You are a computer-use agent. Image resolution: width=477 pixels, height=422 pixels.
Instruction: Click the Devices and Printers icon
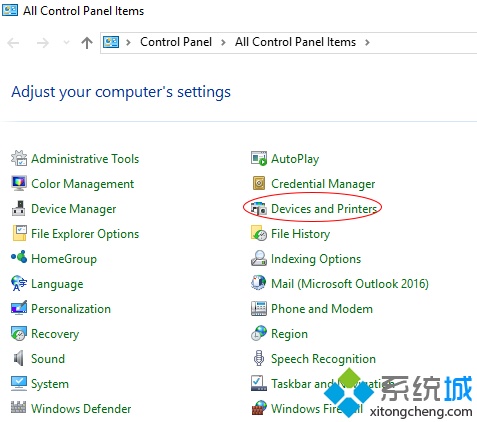pos(259,208)
